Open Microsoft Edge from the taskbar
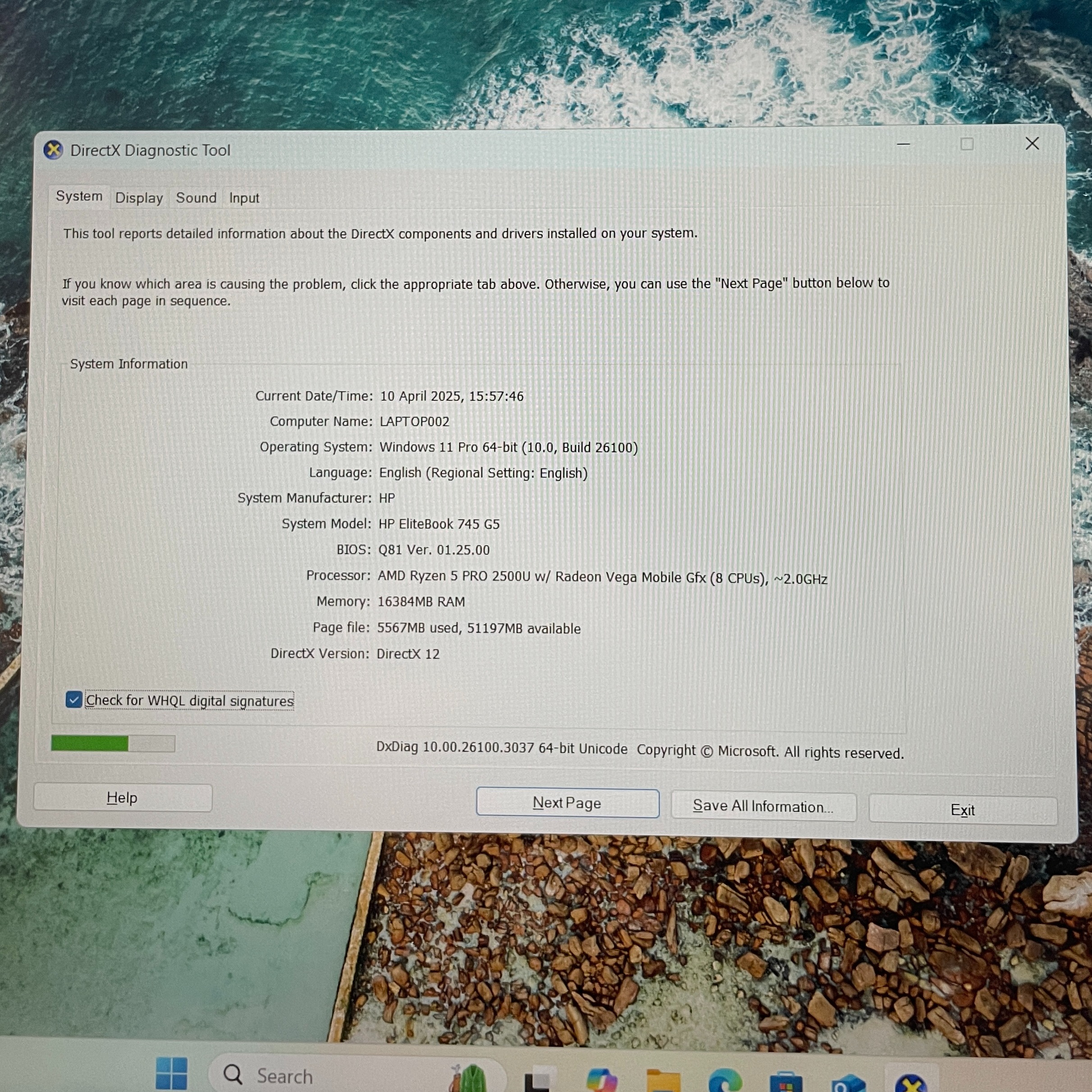The width and height of the screenshot is (1092, 1092). 726,1081
